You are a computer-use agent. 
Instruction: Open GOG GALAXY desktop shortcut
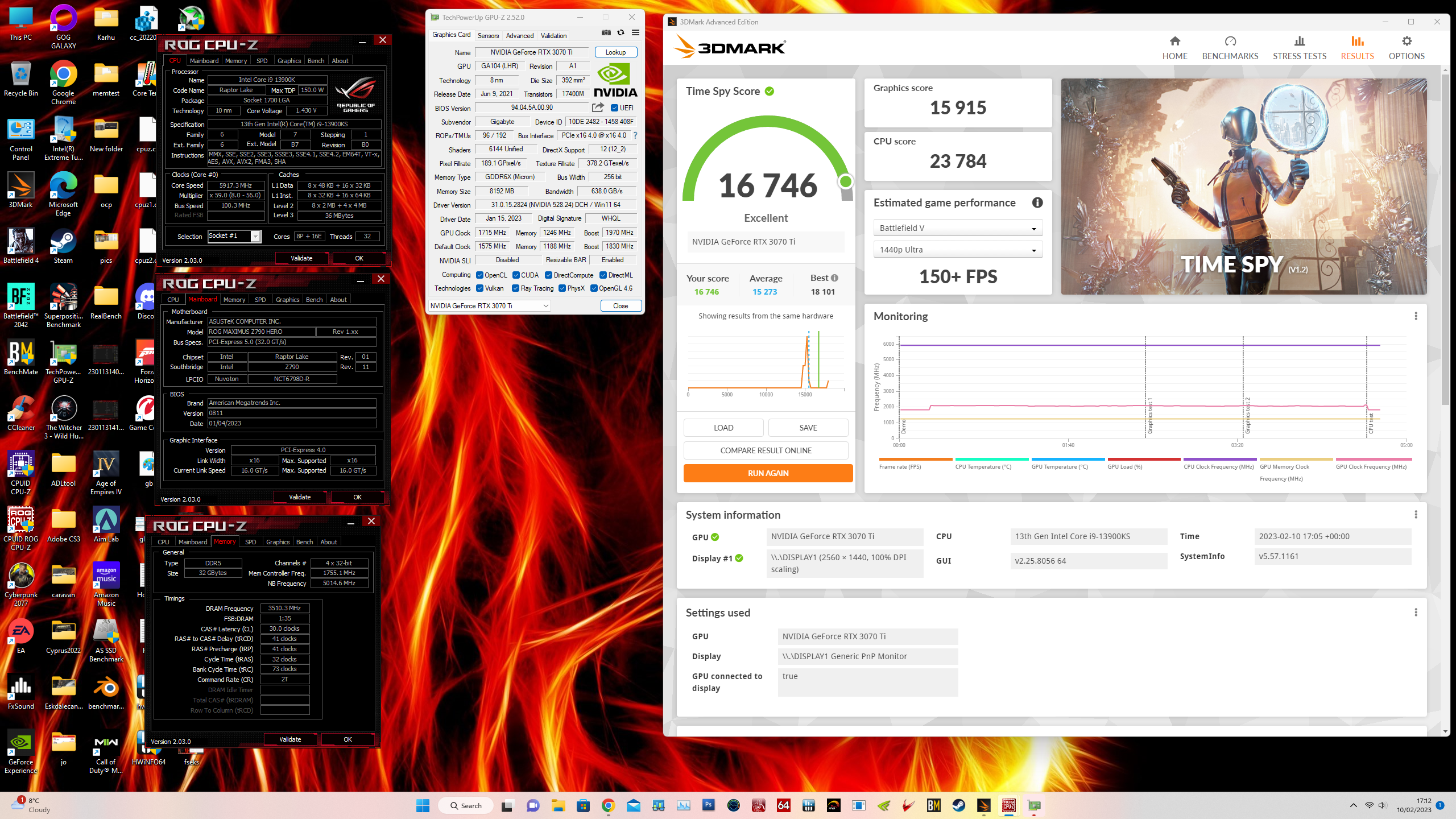pos(63,27)
